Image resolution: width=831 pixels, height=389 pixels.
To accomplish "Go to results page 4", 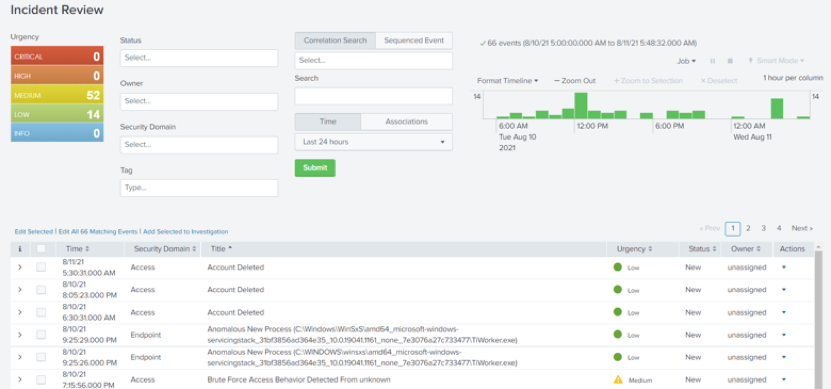I will [x=779, y=228].
